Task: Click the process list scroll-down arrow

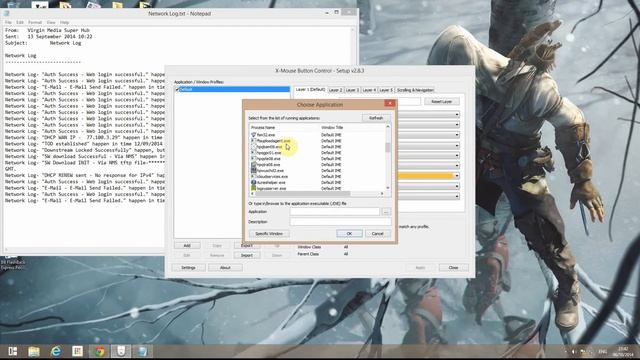Action: point(388,188)
